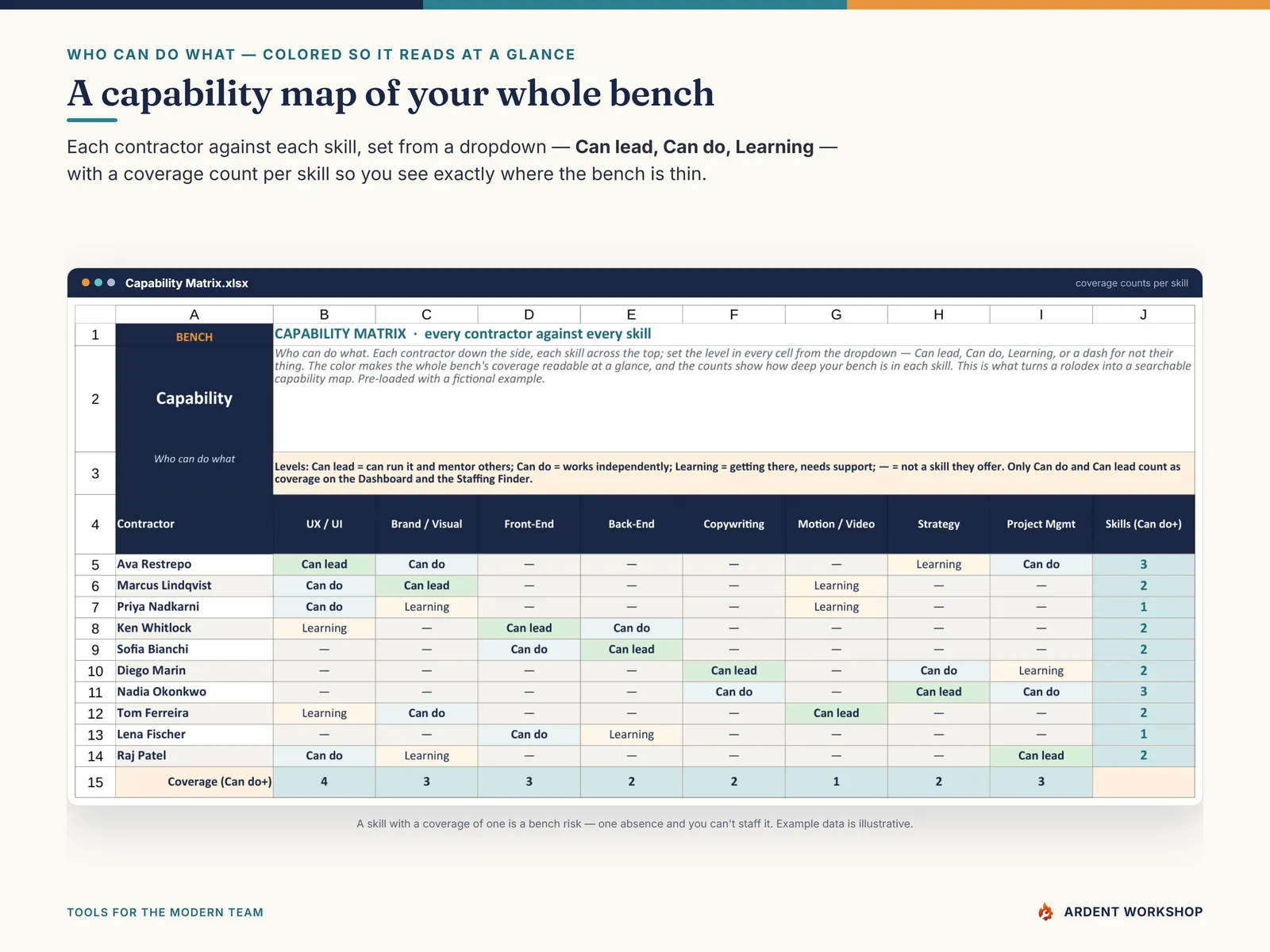This screenshot has width=1270, height=952.
Task: Select row header 15
Action: 95,782
